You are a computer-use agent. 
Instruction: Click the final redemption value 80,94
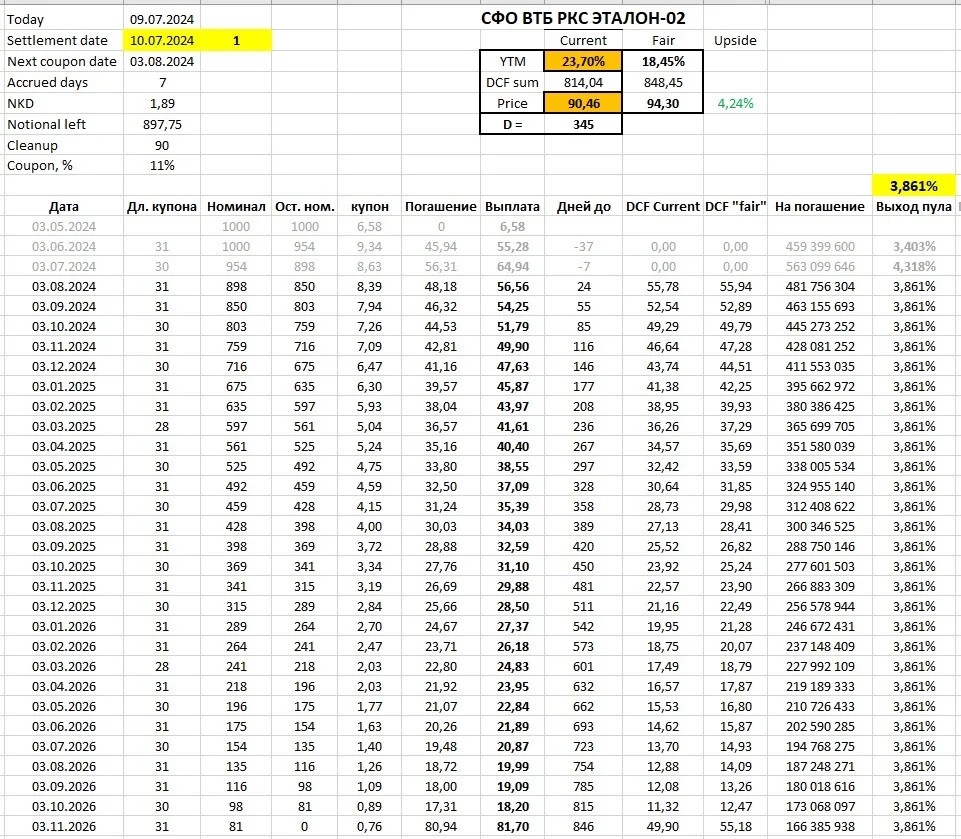click(x=441, y=826)
